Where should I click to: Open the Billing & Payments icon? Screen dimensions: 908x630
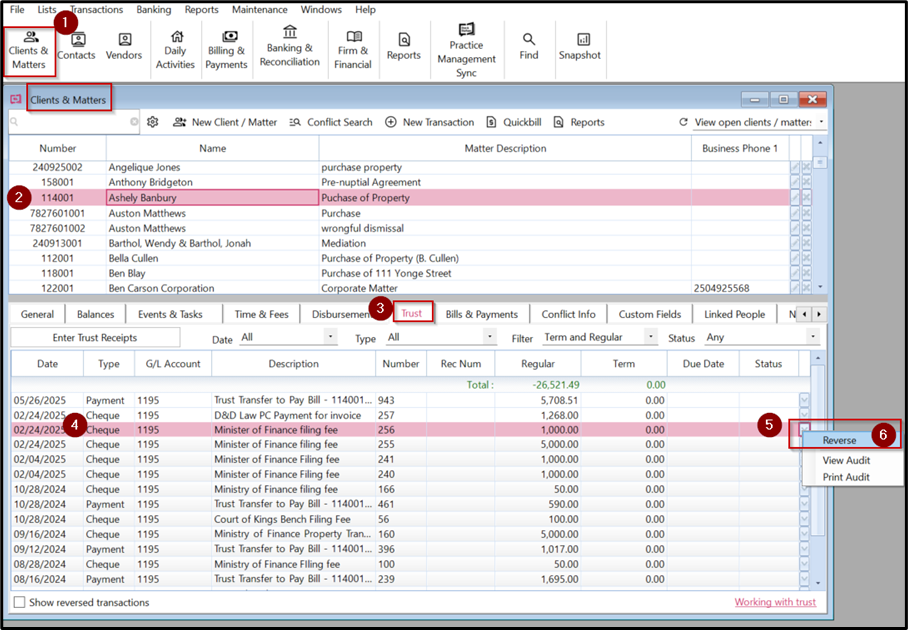tap(226, 50)
